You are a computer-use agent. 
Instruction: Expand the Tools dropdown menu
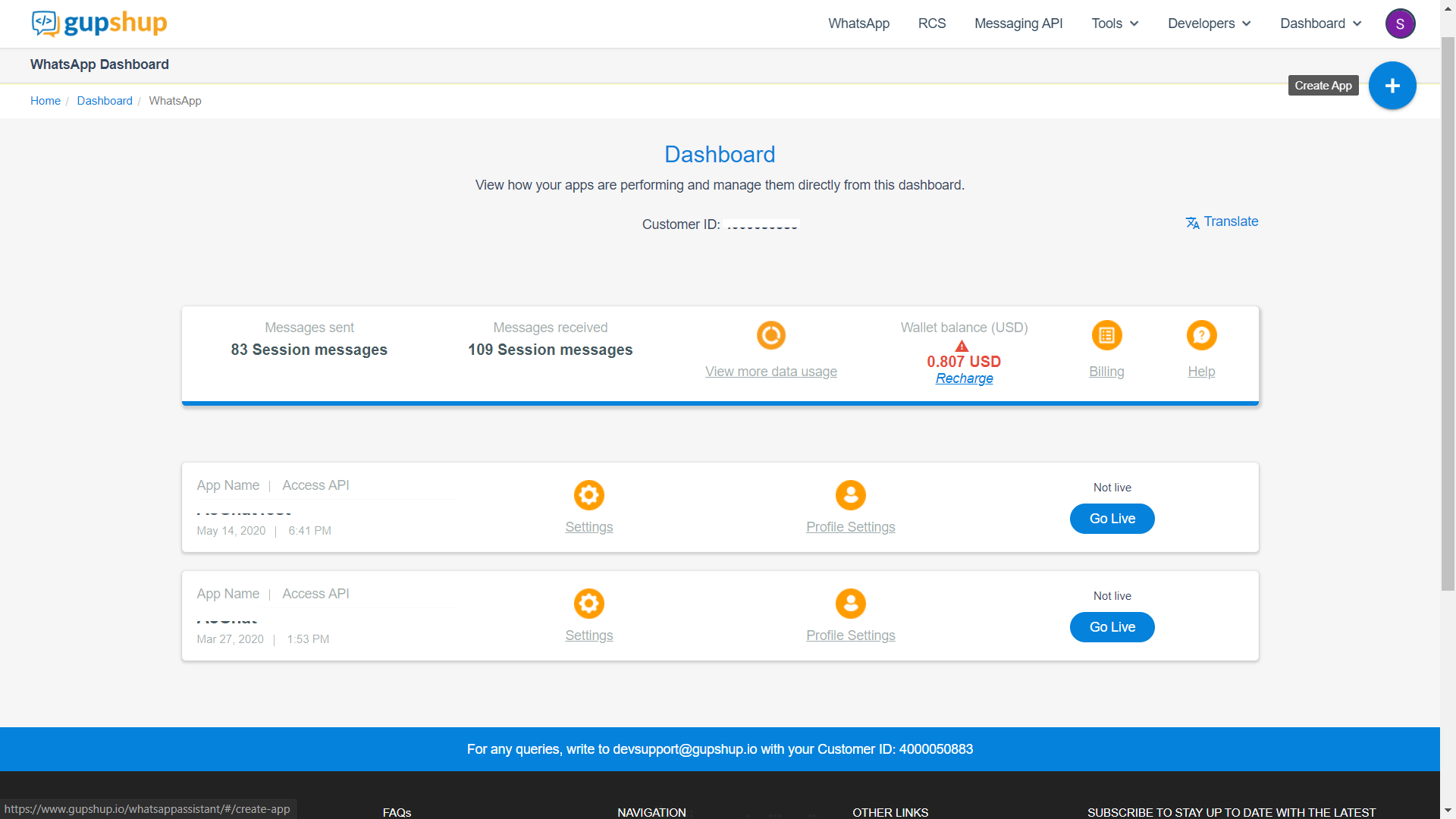coord(1115,24)
